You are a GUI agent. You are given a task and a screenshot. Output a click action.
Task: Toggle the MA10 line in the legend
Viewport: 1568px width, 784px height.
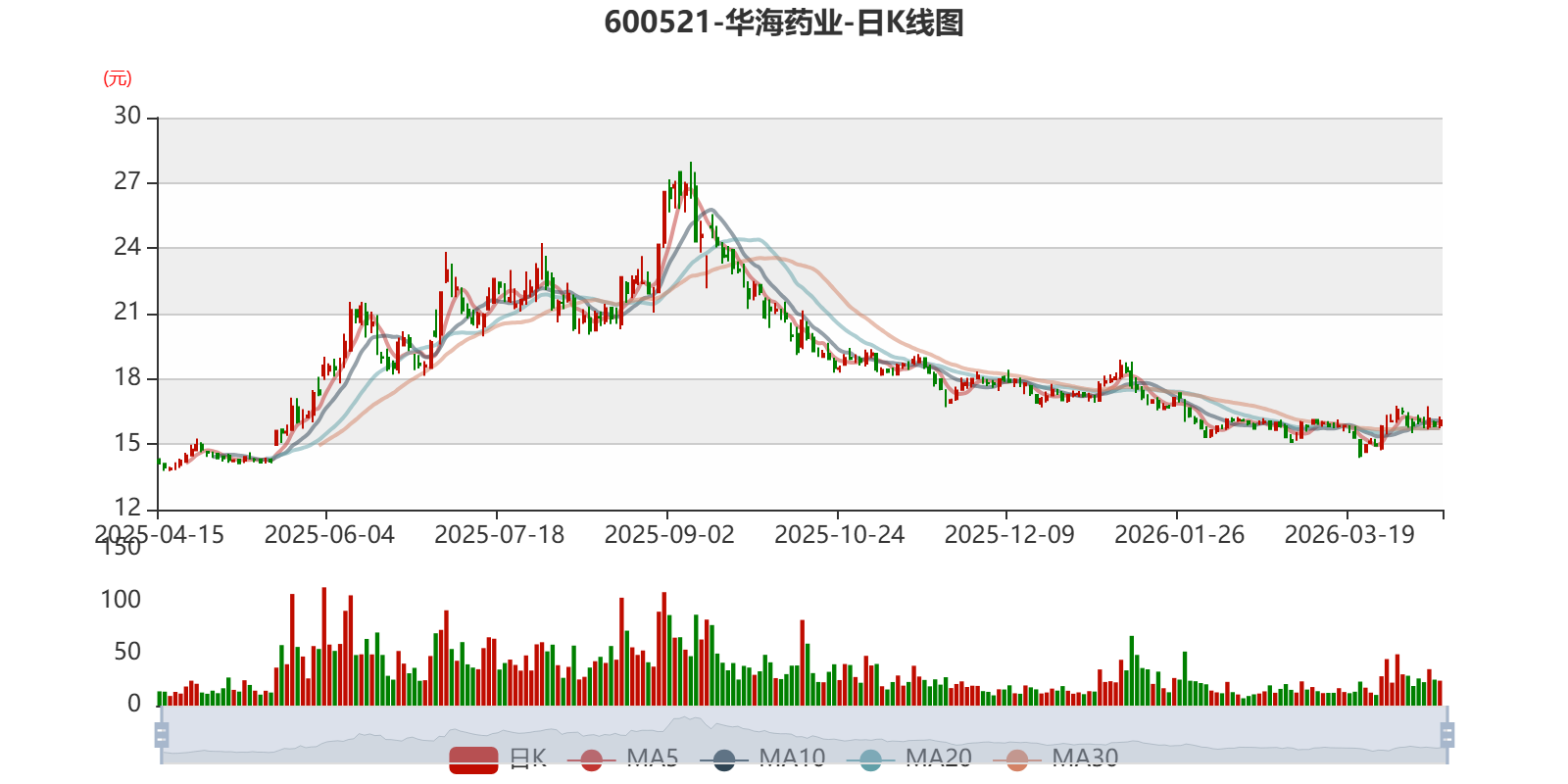point(762,759)
